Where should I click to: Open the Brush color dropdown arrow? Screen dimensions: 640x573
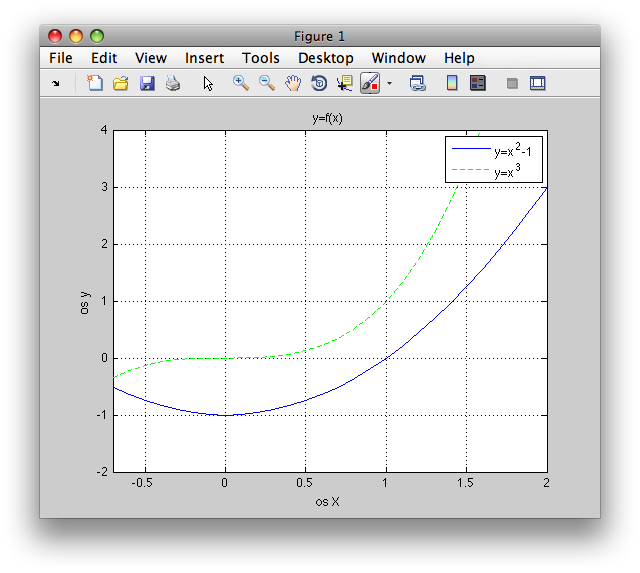coord(389,84)
